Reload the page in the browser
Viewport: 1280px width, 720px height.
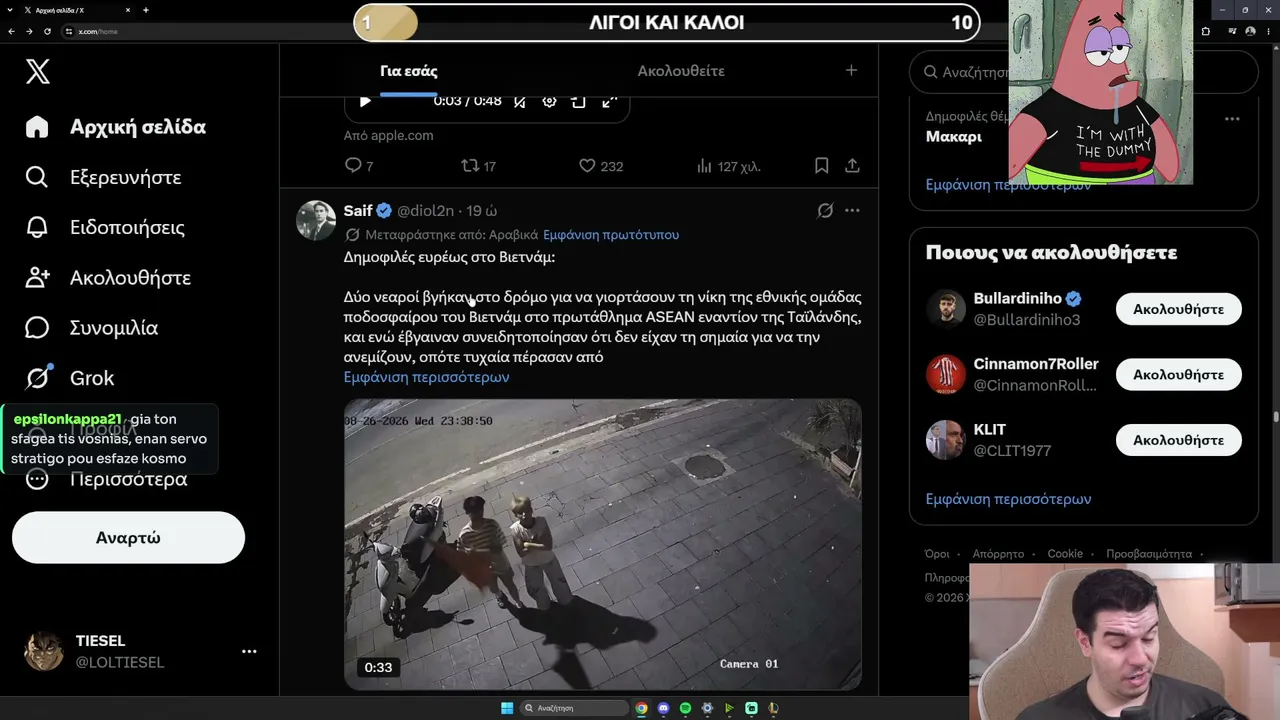47,31
